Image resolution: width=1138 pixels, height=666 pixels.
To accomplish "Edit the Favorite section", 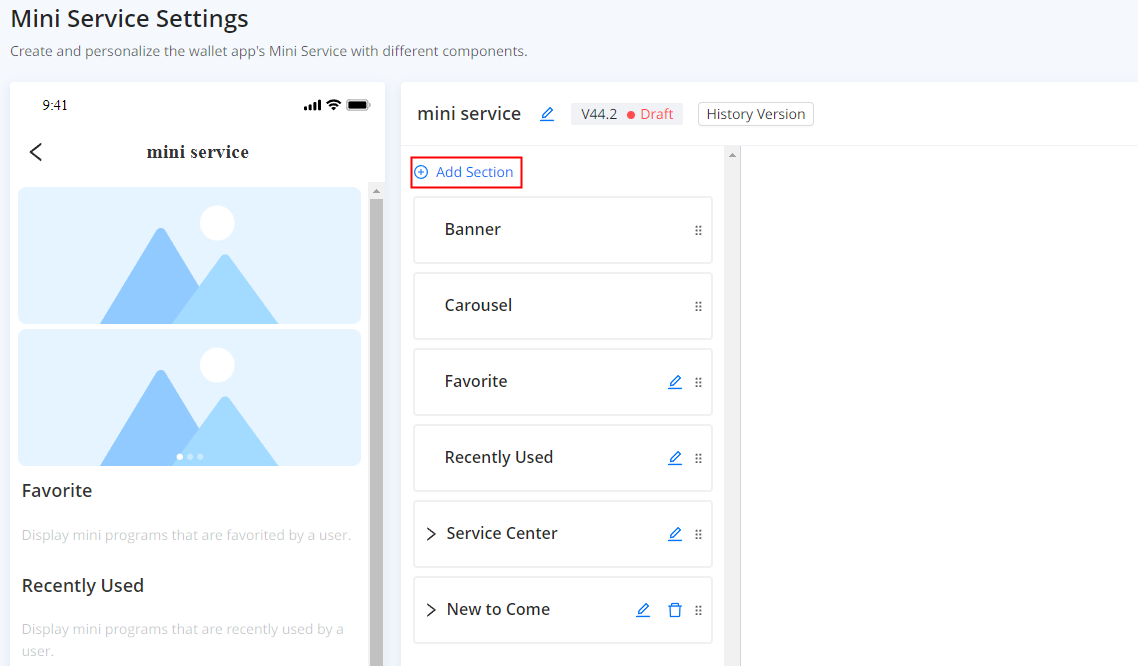I will coord(675,382).
